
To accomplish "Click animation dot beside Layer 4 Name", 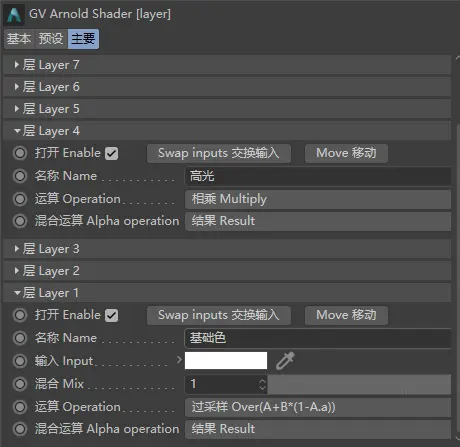I will (x=20, y=176).
